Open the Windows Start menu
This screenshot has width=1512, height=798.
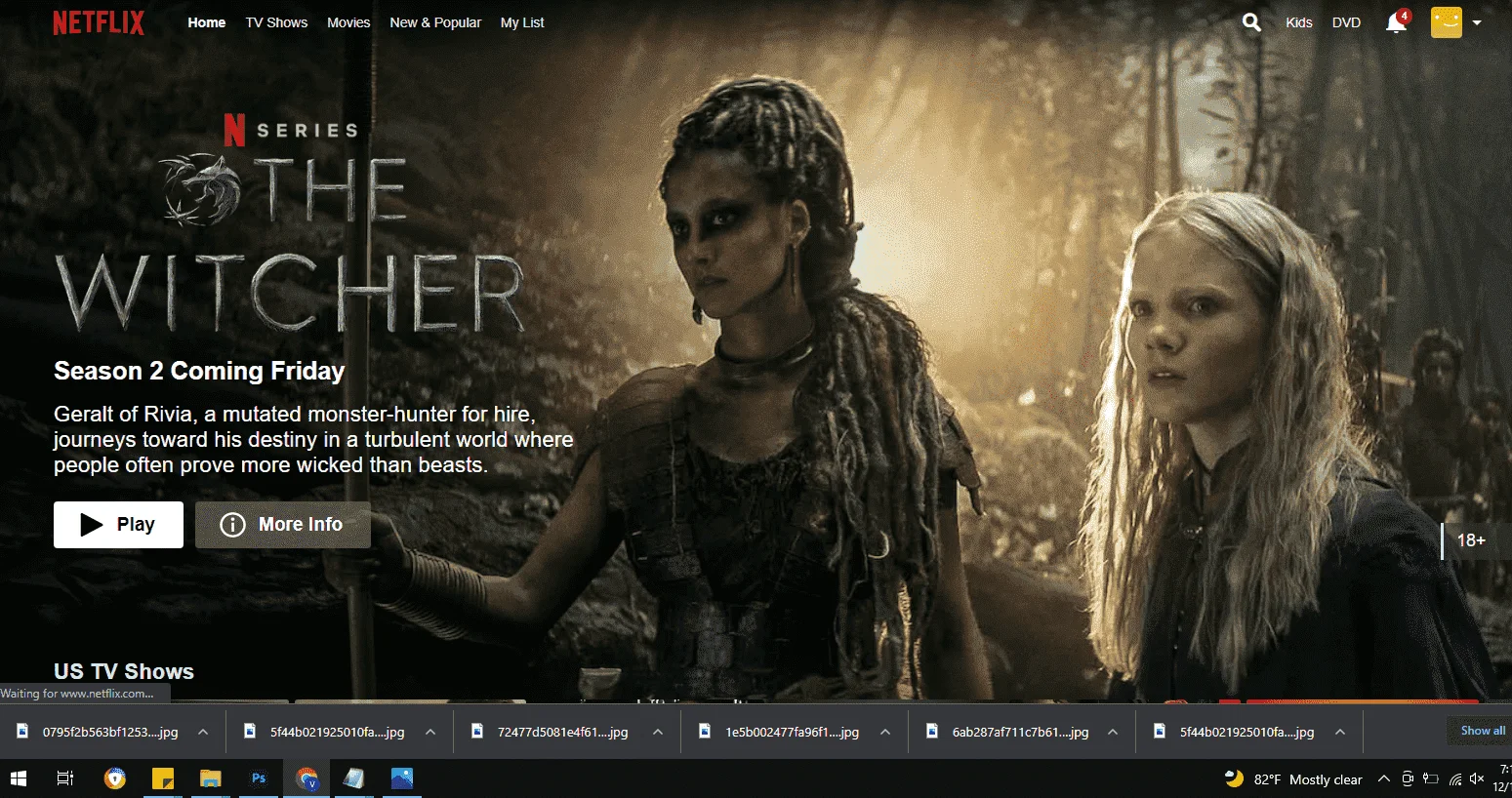click(18, 778)
